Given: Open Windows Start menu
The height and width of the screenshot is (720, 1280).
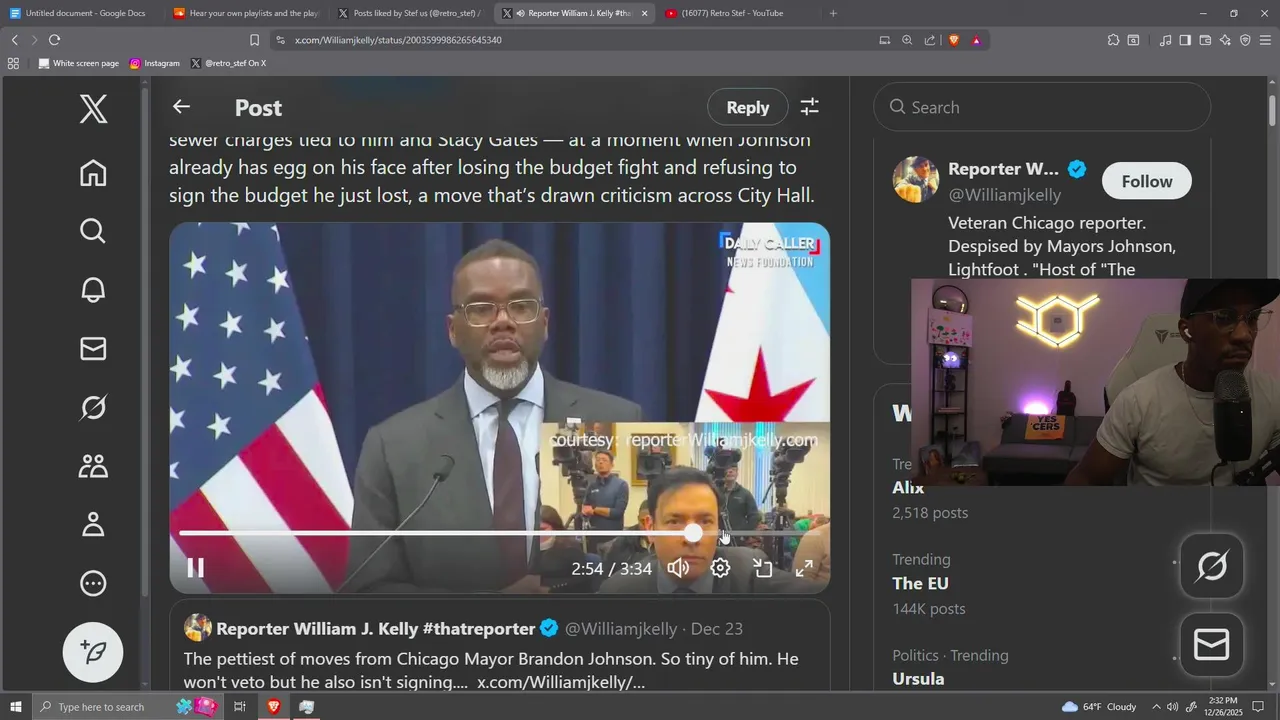Looking at the screenshot, I should [x=16, y=706].
